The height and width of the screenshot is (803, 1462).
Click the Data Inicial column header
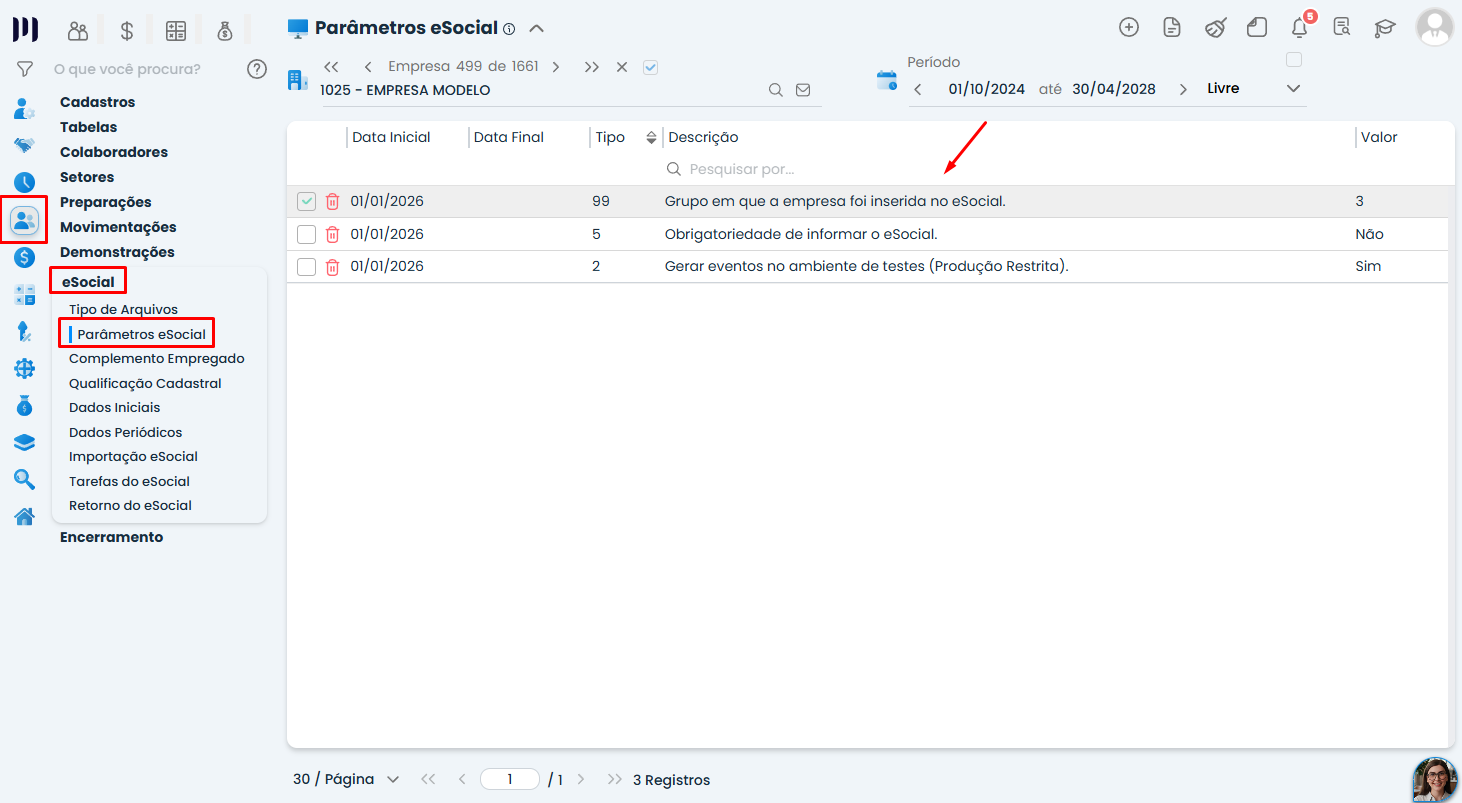(x=391, y=137)
